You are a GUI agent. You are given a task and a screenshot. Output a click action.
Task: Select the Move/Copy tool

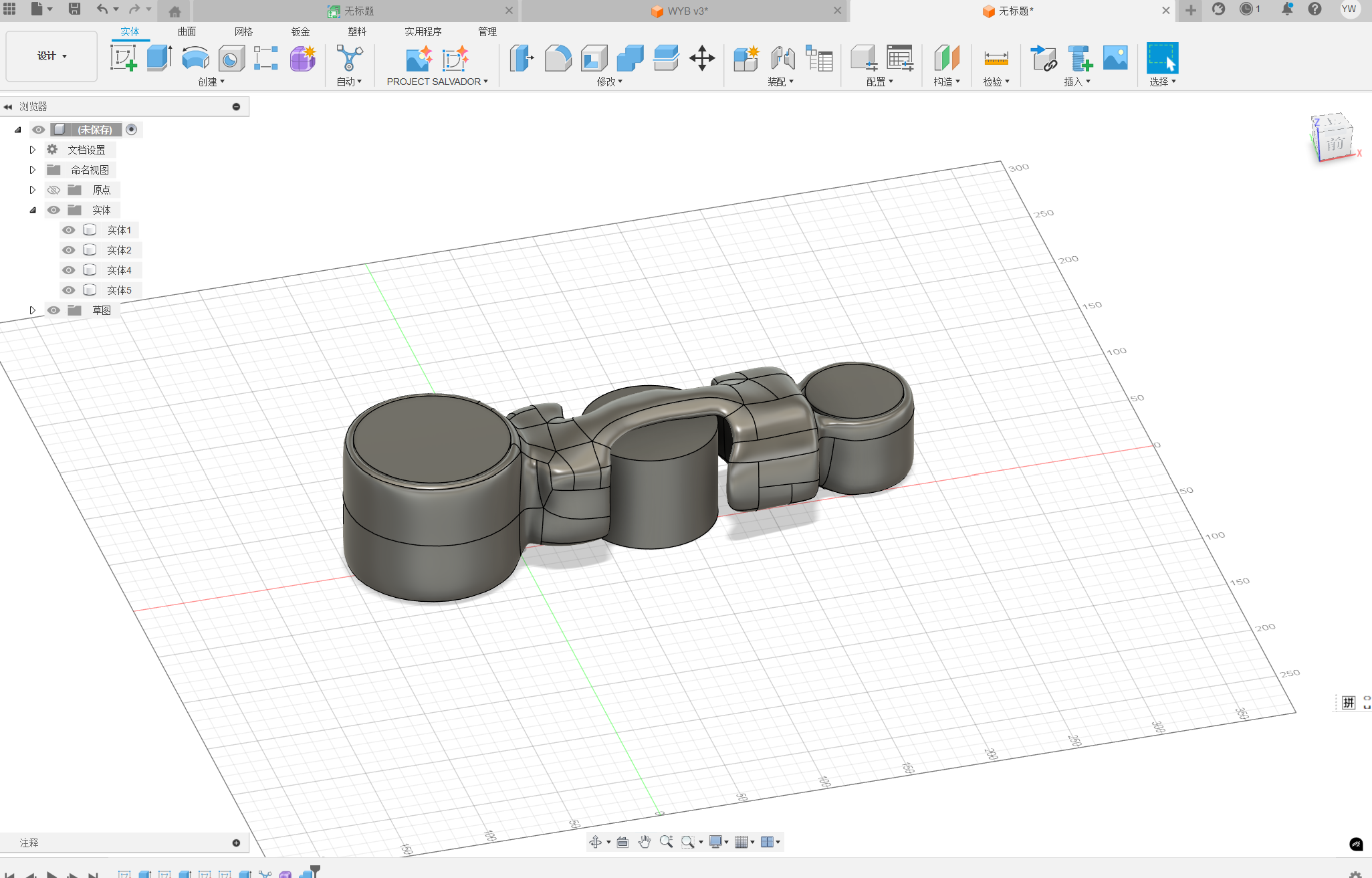click(x=702, y=58)
